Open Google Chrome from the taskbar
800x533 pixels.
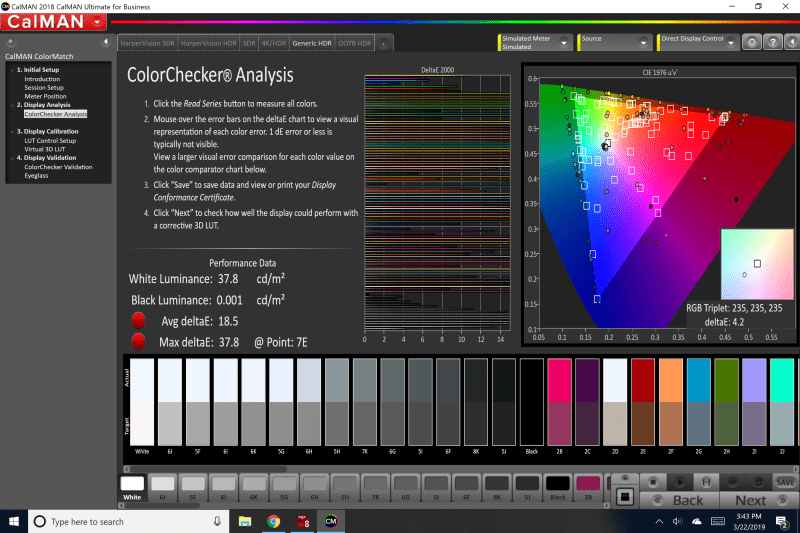click(x=273, y=521)
